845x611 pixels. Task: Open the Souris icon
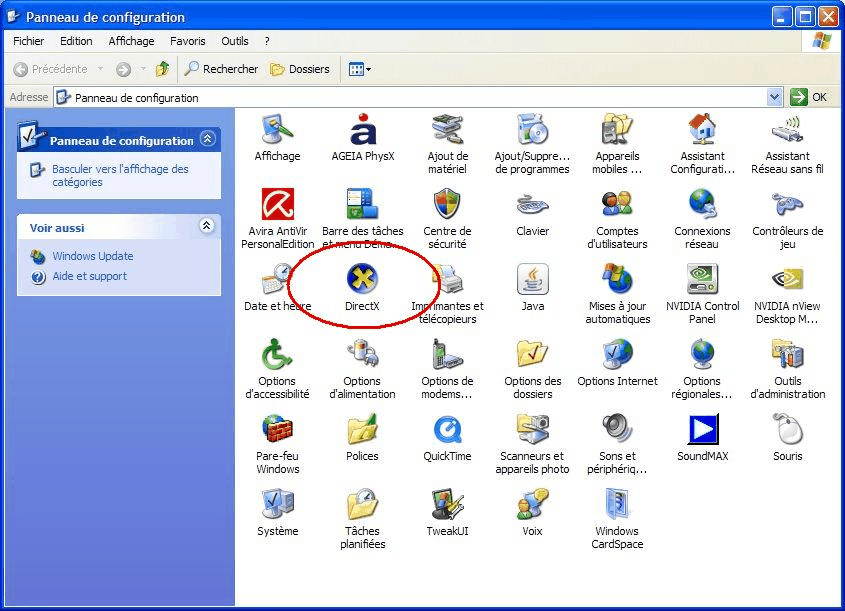pos(787,429)
